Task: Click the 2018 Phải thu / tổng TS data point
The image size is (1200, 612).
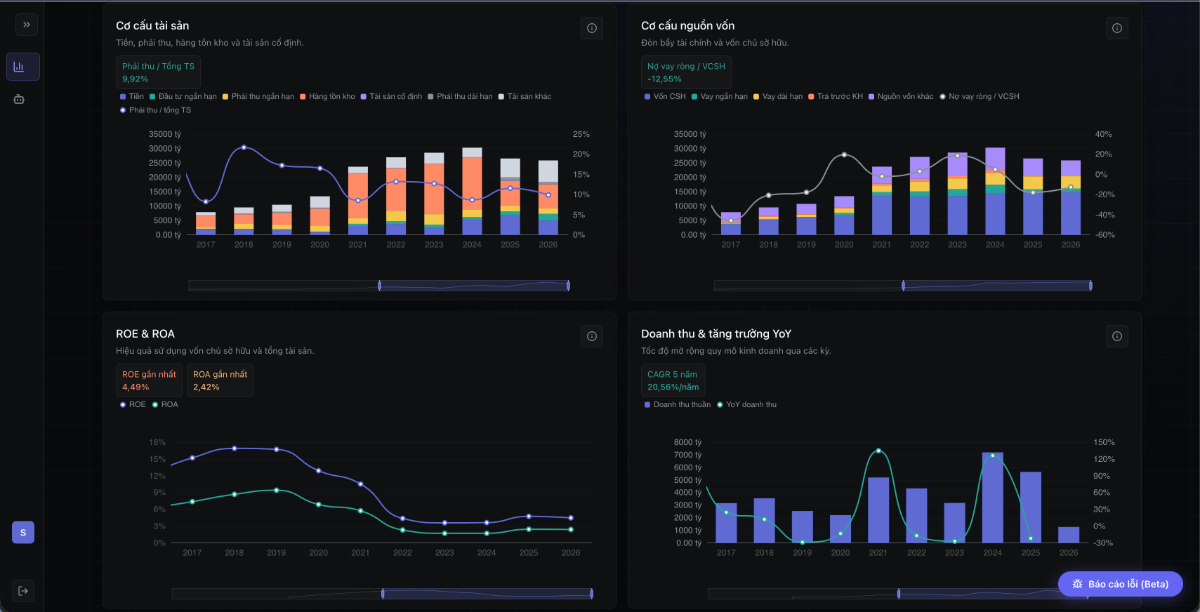Action: 244,147
